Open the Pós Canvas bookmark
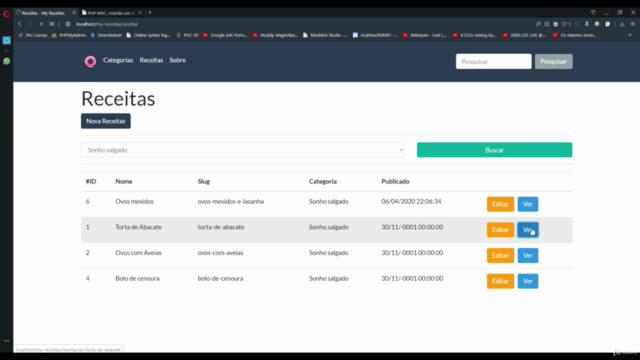Screen dimensions: 640x360 (x=33, y=35)
